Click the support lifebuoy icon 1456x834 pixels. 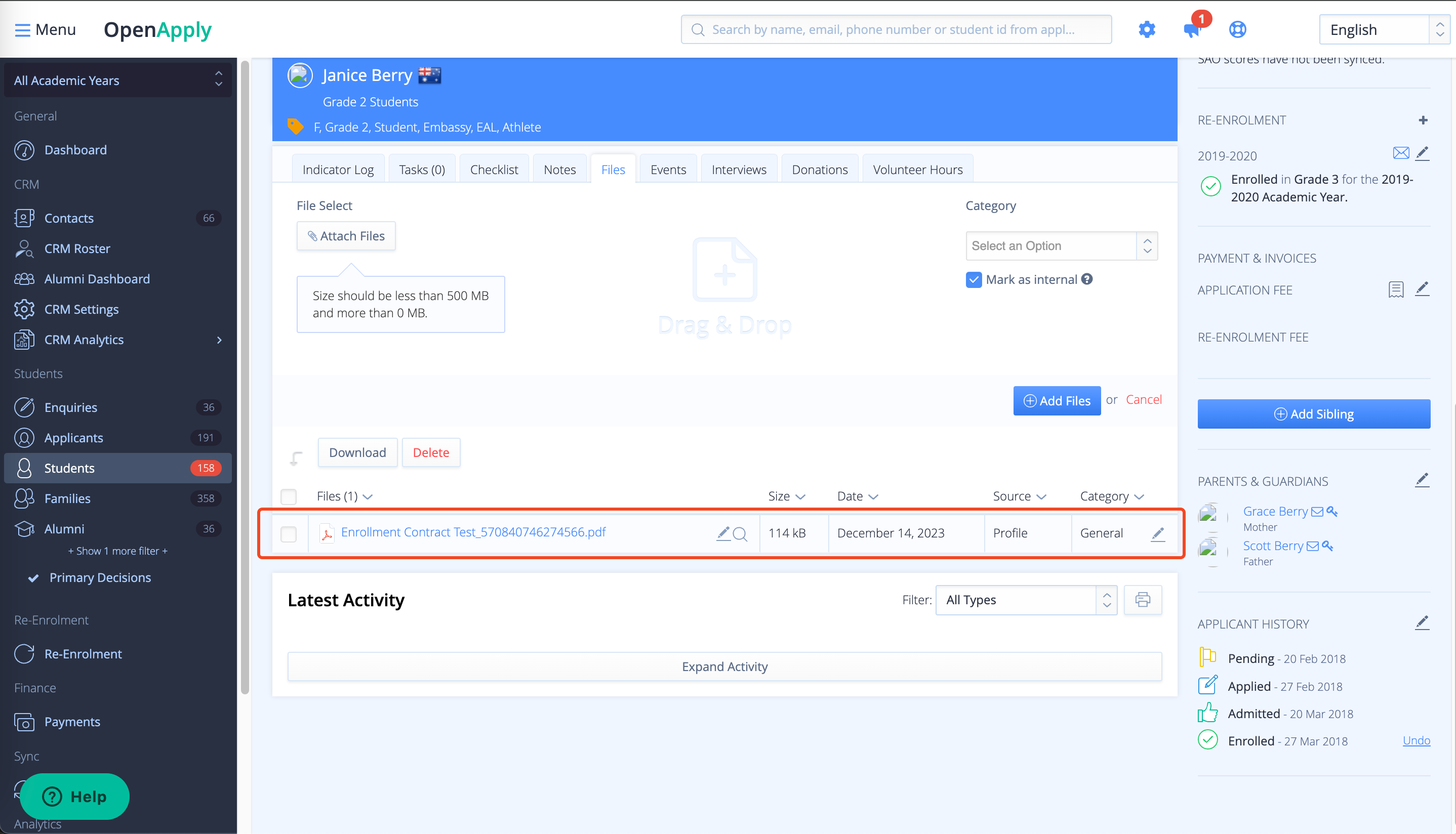[x=1237, y=29]
